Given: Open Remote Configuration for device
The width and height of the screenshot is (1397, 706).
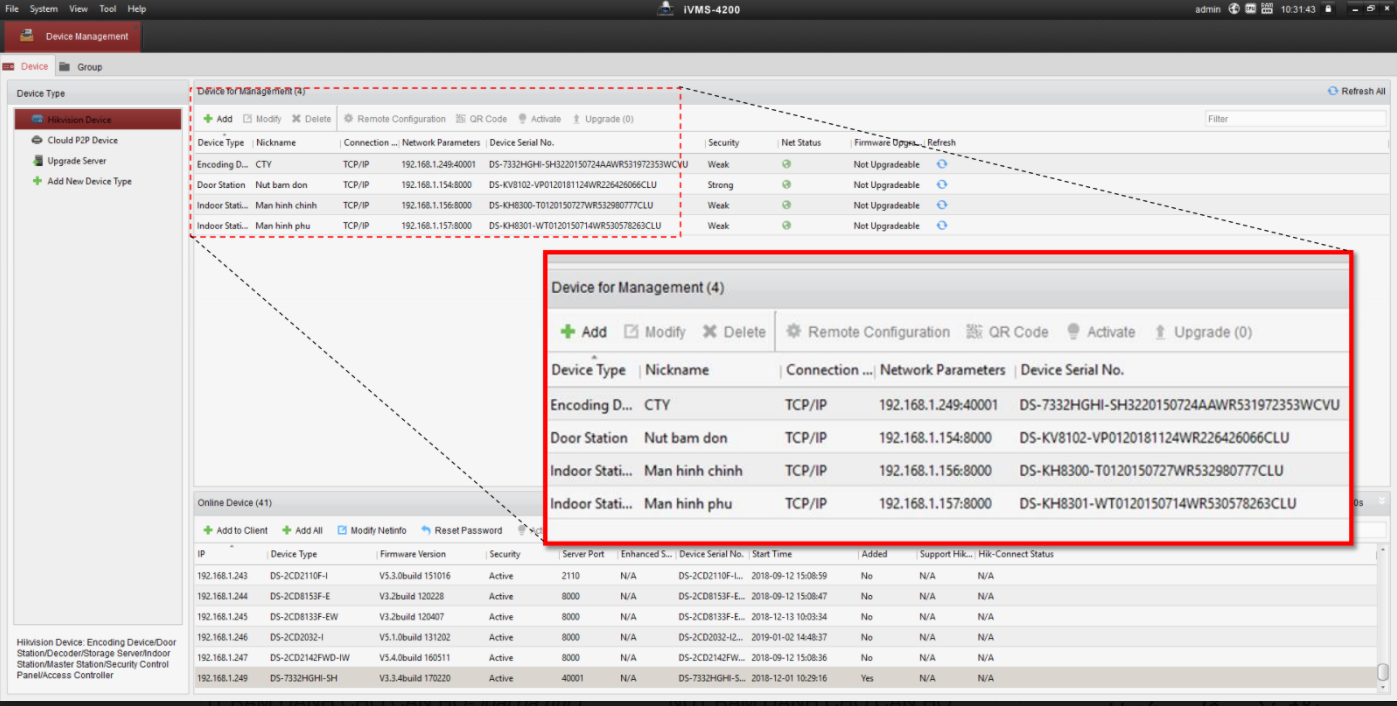Looking at the screenshot, I should tap(394, 119).
